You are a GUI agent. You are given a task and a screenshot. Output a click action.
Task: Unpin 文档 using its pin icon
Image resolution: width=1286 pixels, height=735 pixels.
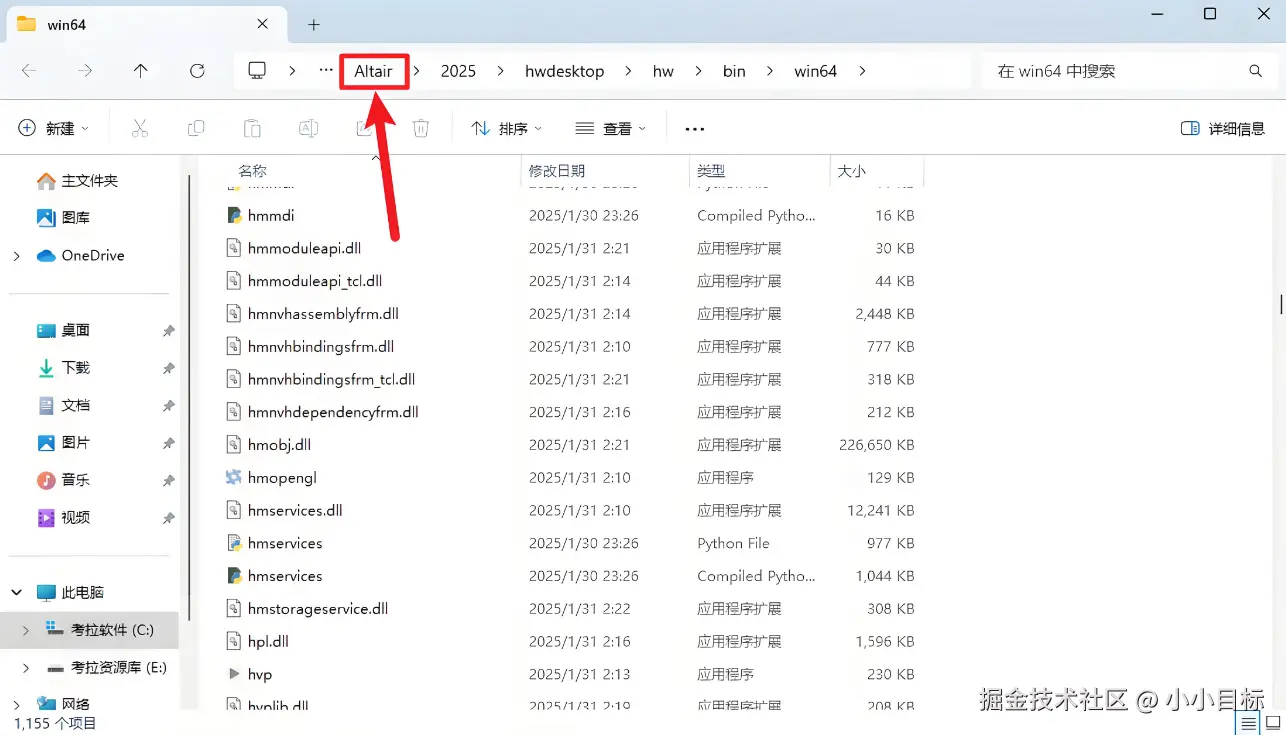click(x=169, y=405)
